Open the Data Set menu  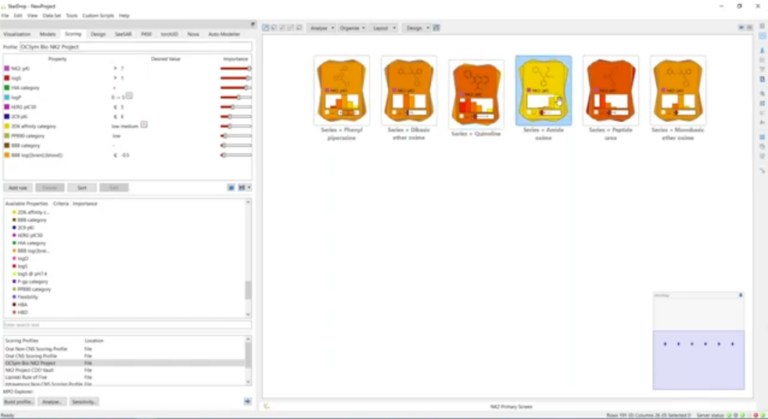(x=52, y=16)
